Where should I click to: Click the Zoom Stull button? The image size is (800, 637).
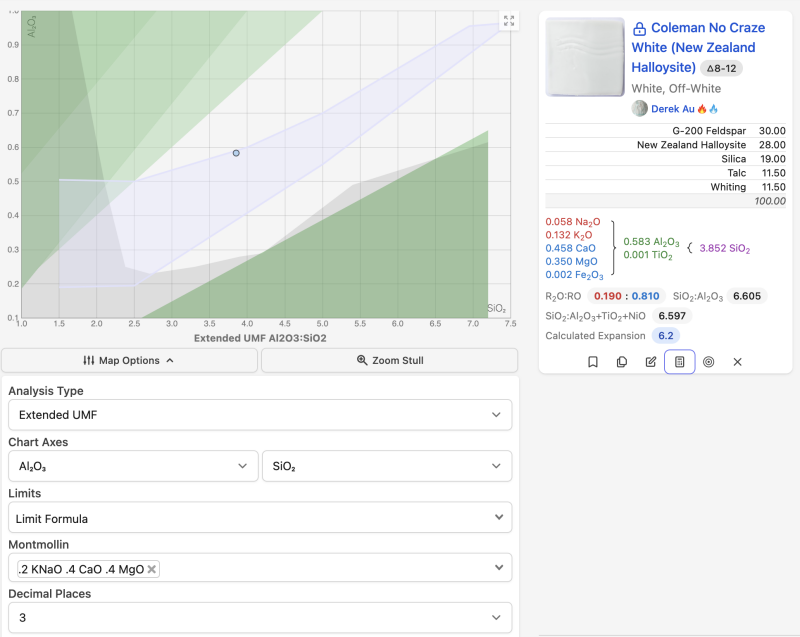[x=390, y=360]
